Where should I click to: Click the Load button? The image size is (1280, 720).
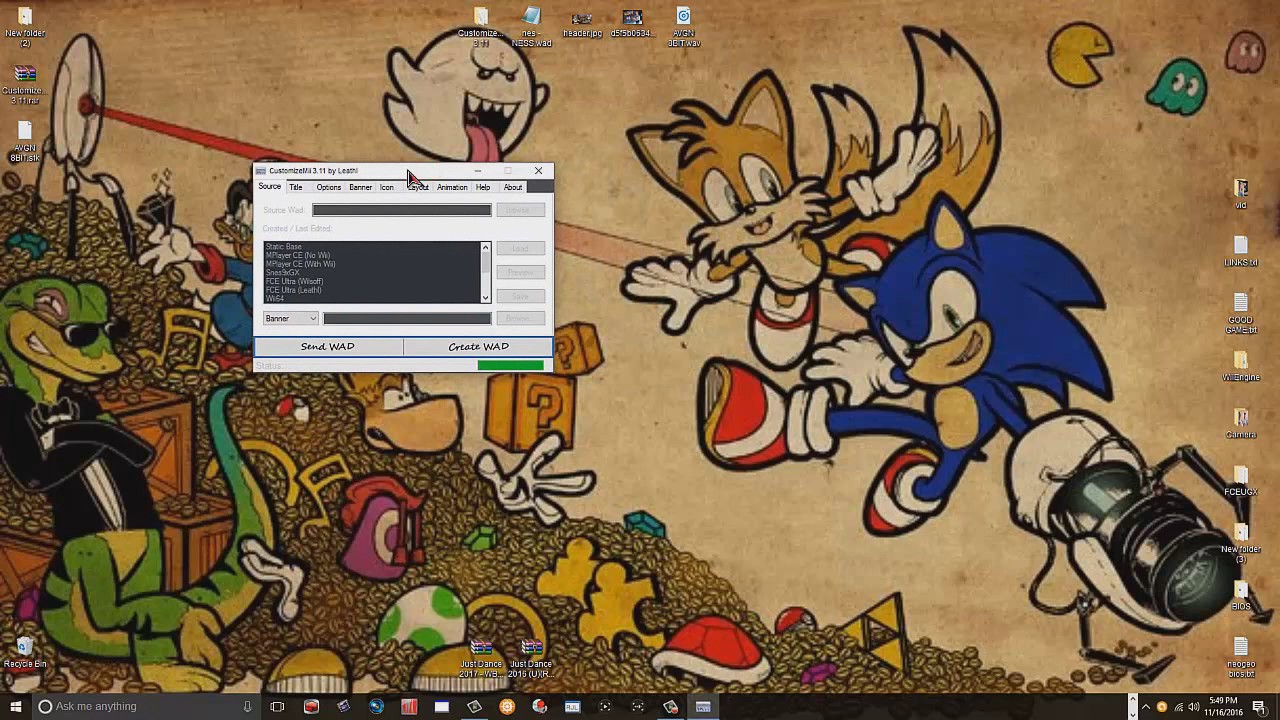[x=520, y=248]
